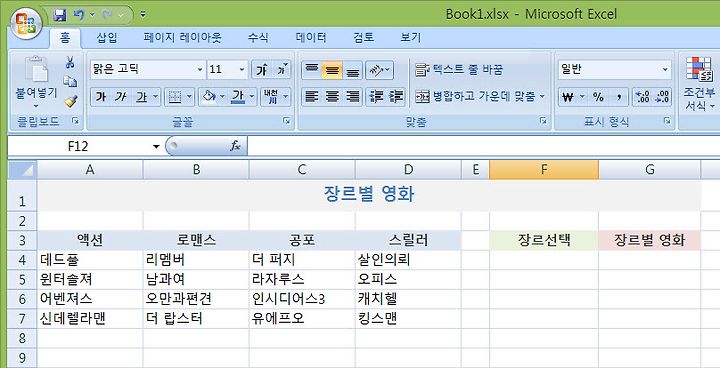This screenshot has width=720, height=368.
Task: Open the clipboard group dialog launcher
Action: coord(75,121)
